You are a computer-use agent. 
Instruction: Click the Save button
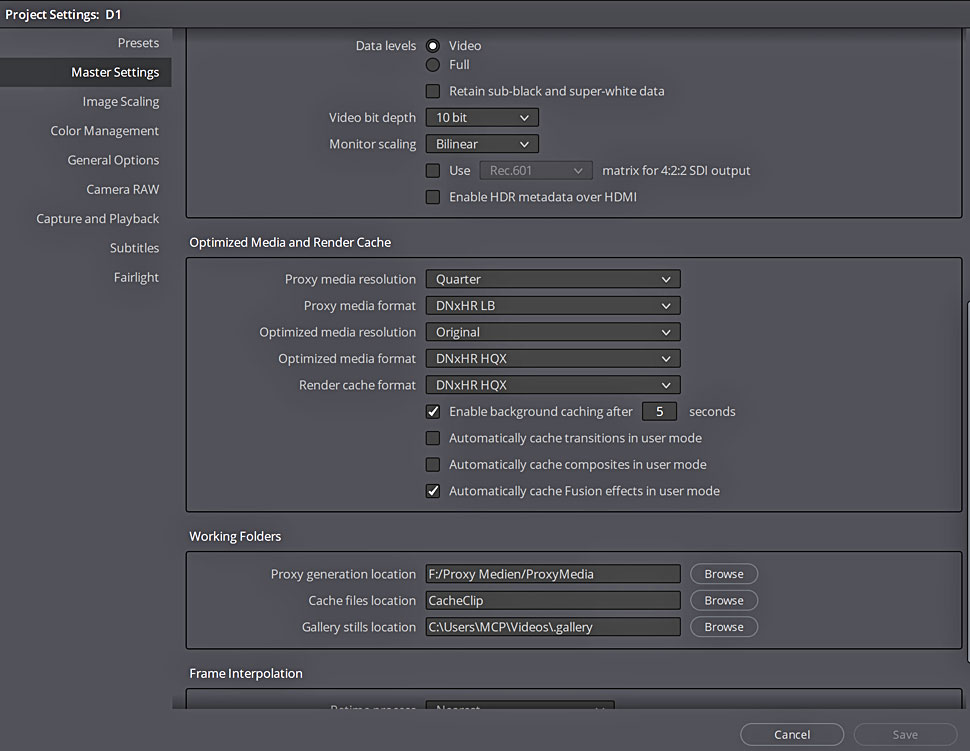[x=905, y=735]
